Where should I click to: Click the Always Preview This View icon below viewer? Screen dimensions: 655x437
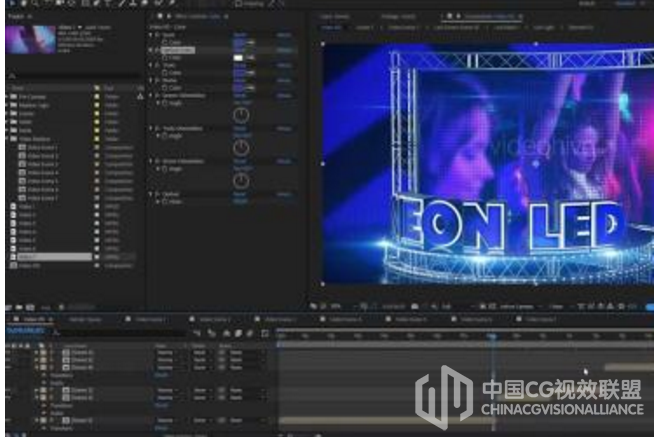pyautogui.click(x=313, y=307)
